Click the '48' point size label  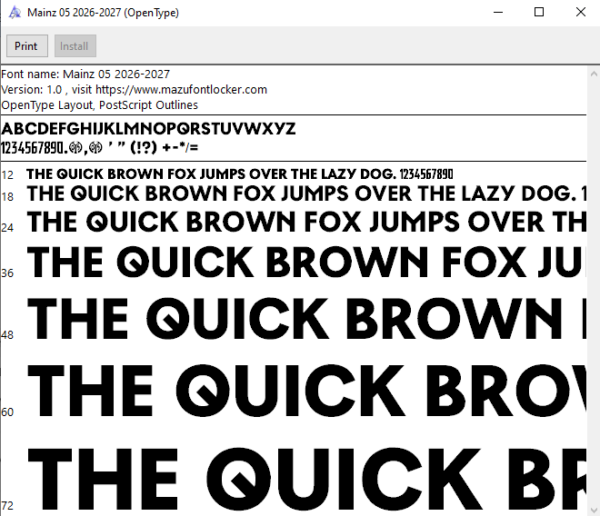[7, 335]
